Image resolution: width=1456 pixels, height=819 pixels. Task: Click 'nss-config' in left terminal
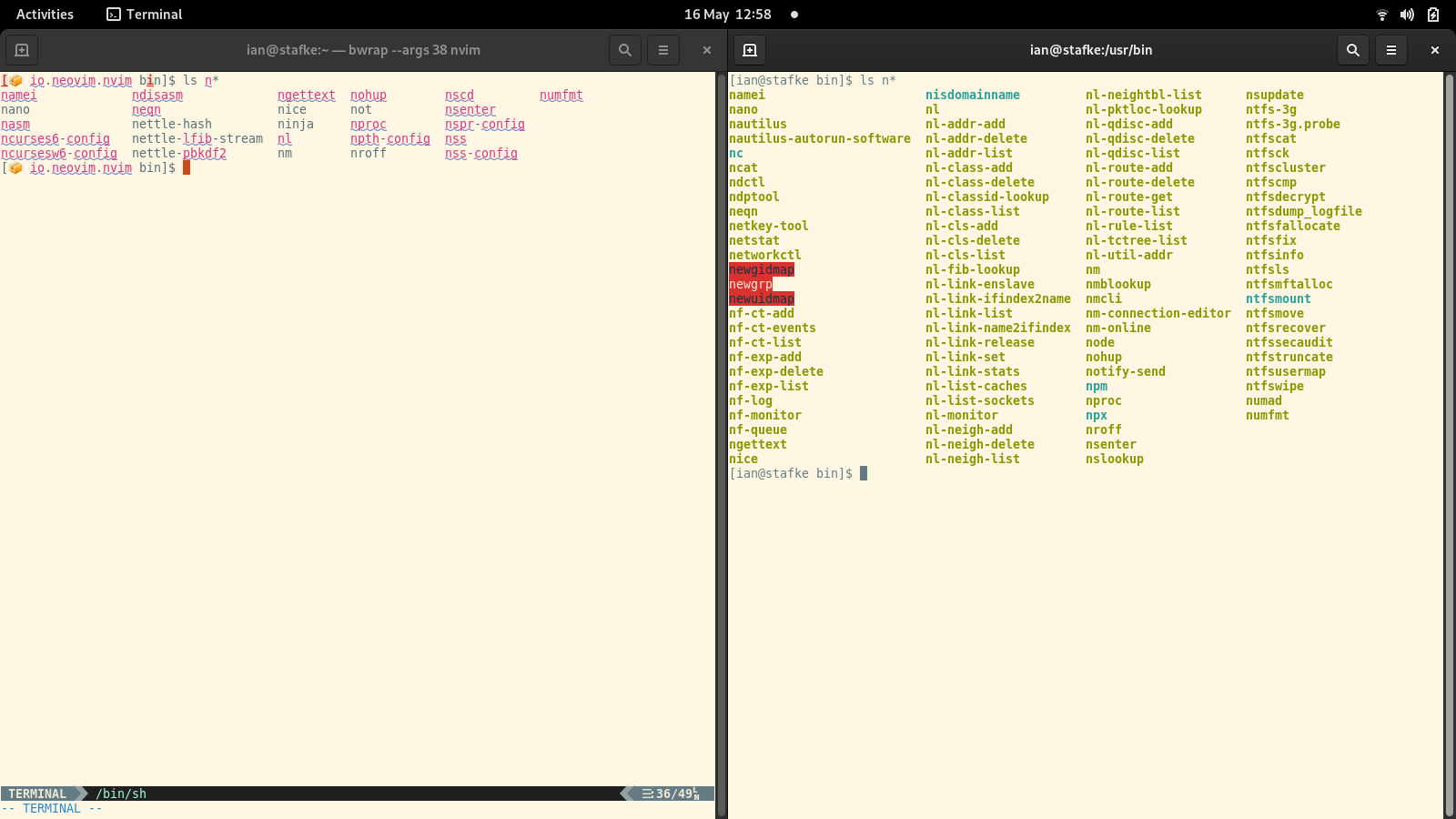pyautogui.click(x=481, y=153)
